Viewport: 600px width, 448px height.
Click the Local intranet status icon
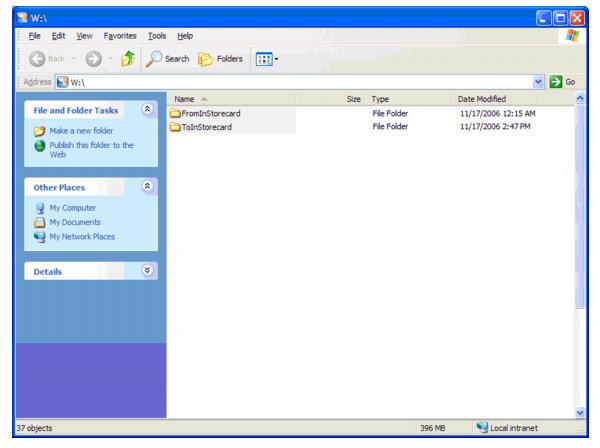tap(482, 427)
